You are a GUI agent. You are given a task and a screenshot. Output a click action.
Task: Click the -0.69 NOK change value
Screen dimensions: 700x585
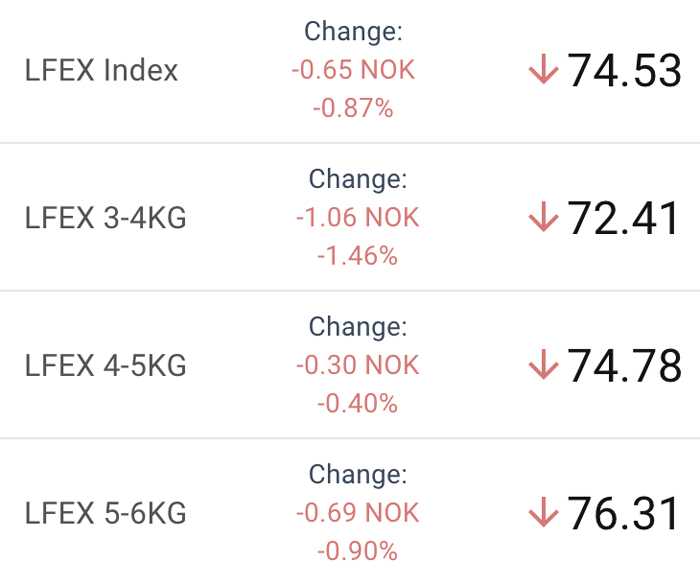358,512
